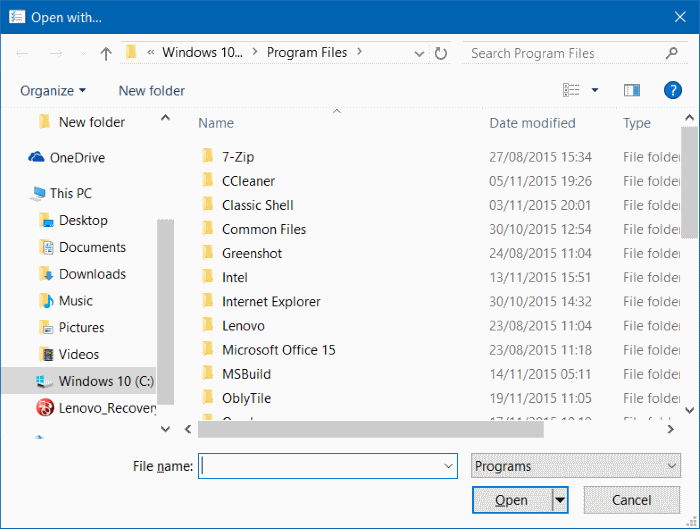The height and width of the screenshot is (529, 700).
Task: Open the address bar history dropdown
Action: pos(419,54)
